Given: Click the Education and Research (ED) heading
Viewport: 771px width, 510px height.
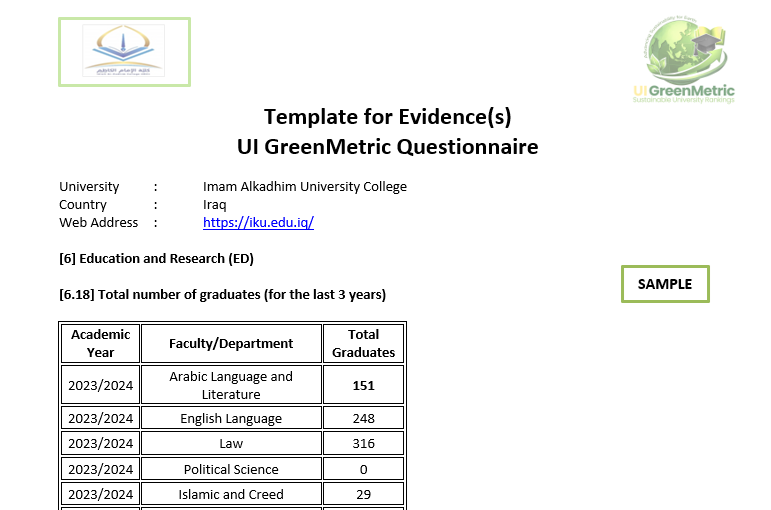Looking at the screenshot, I should click(156, 259).
